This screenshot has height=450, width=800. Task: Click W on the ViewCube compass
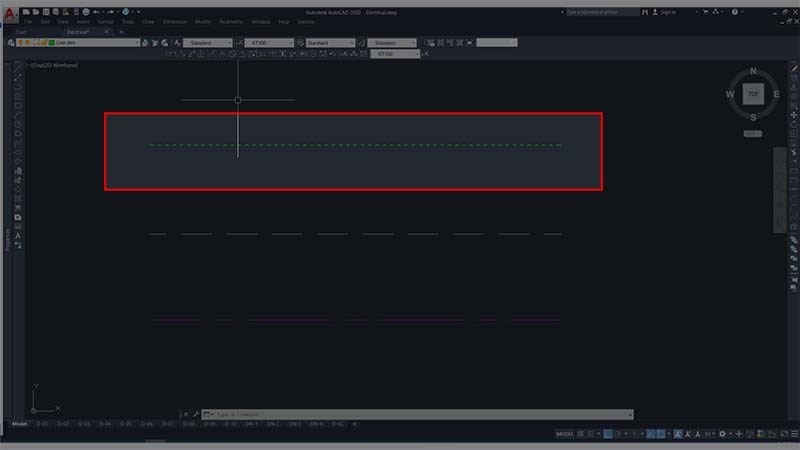(730, 94)
